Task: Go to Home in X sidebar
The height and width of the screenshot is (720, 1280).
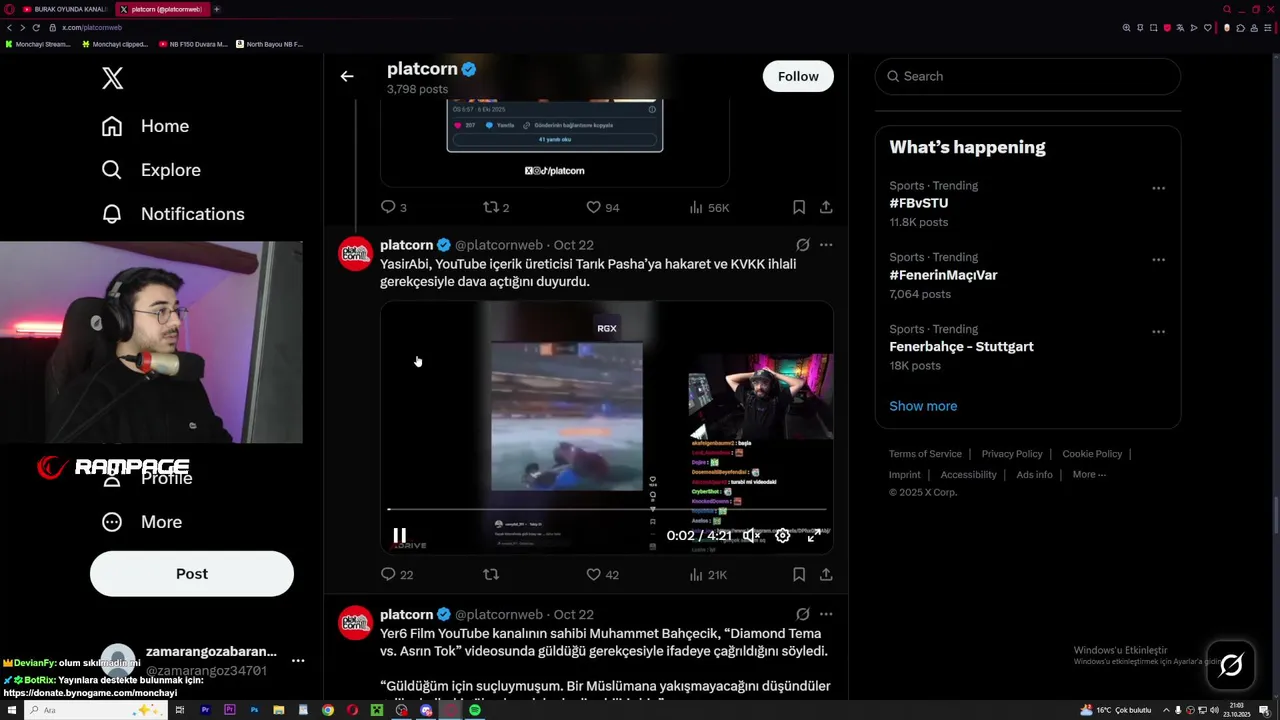Action: [x=145, y=126]
